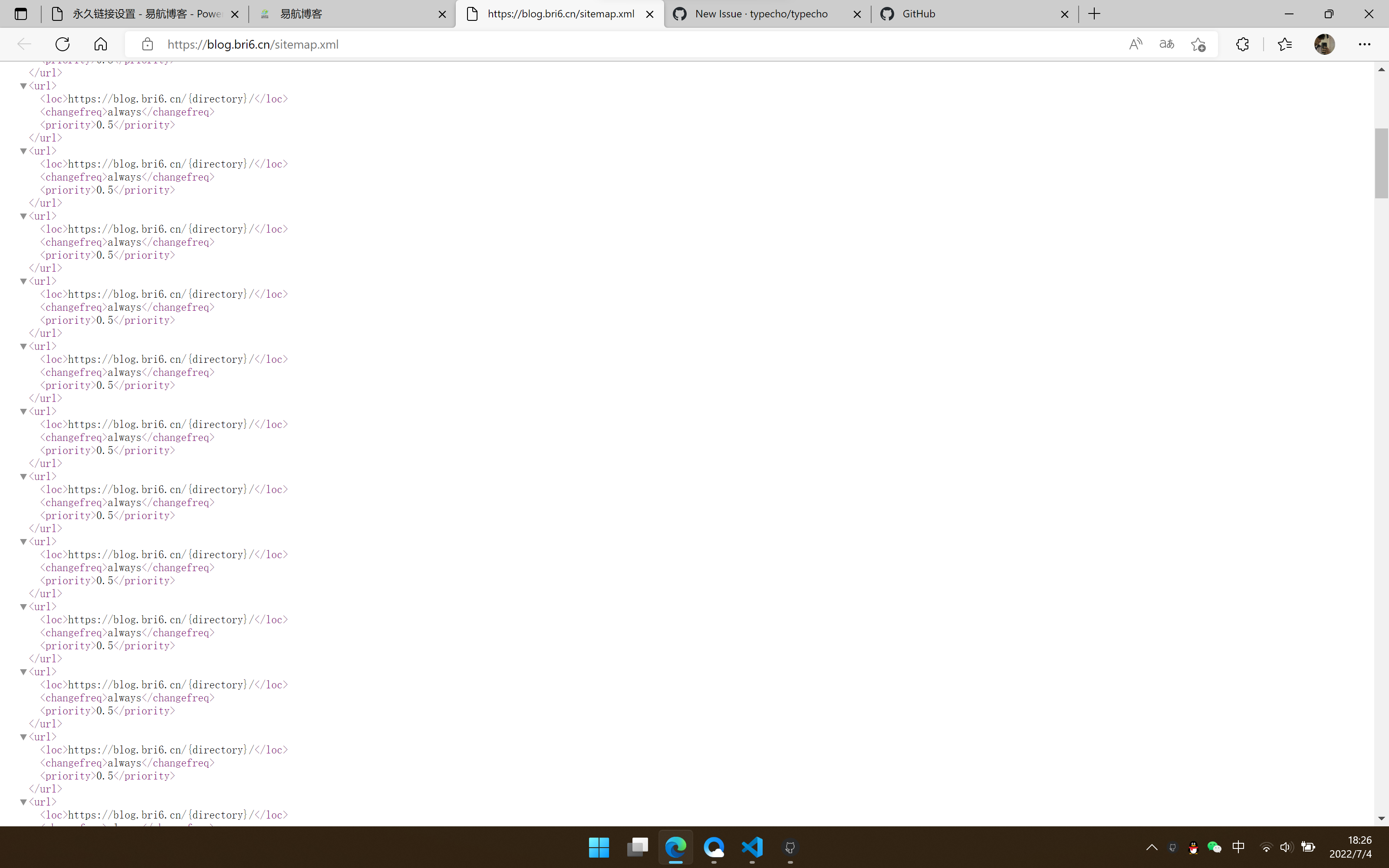Click the browser refresh icon
The height and width of the screenshot is (868, 1389).
click(63, 44)
